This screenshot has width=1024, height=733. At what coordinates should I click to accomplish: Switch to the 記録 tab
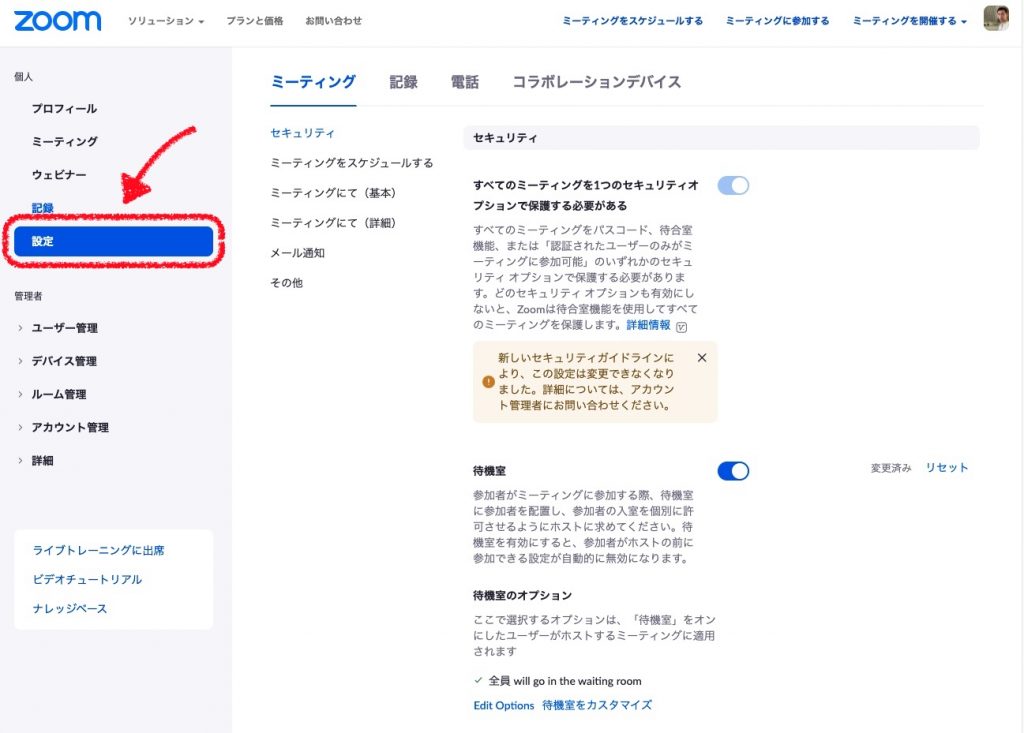point(403,82)
